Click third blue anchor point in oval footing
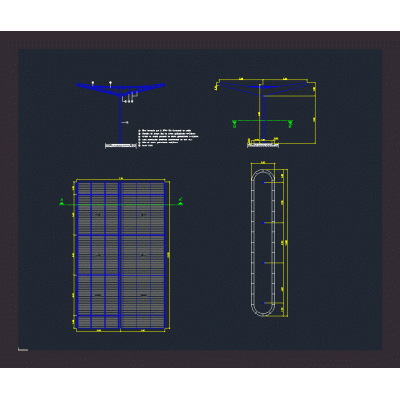The height and width of the screenshot is (400, 400). coord(264,263)
